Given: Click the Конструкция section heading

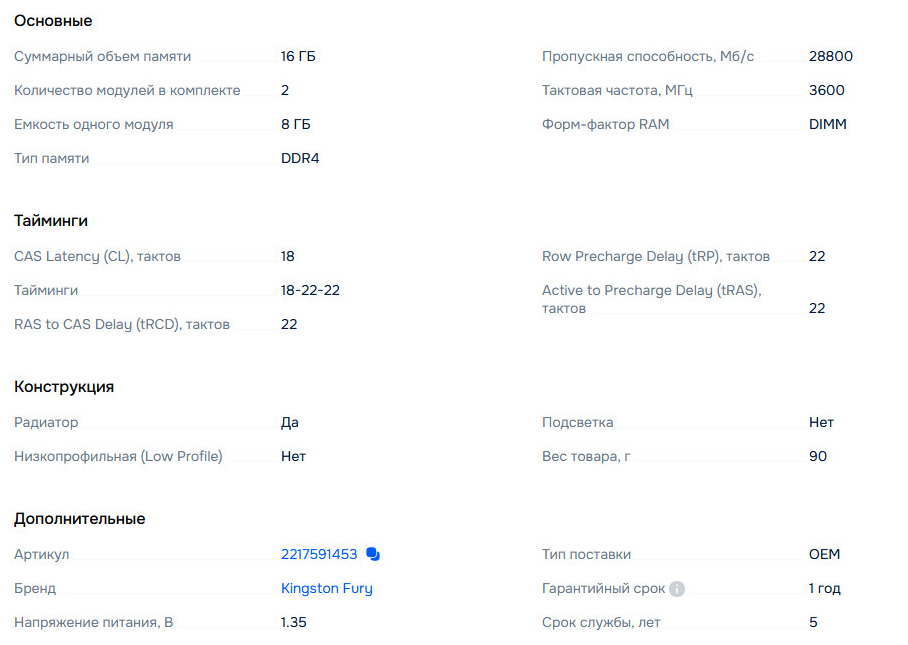Looking at the screenshot, I should point(64,387).
